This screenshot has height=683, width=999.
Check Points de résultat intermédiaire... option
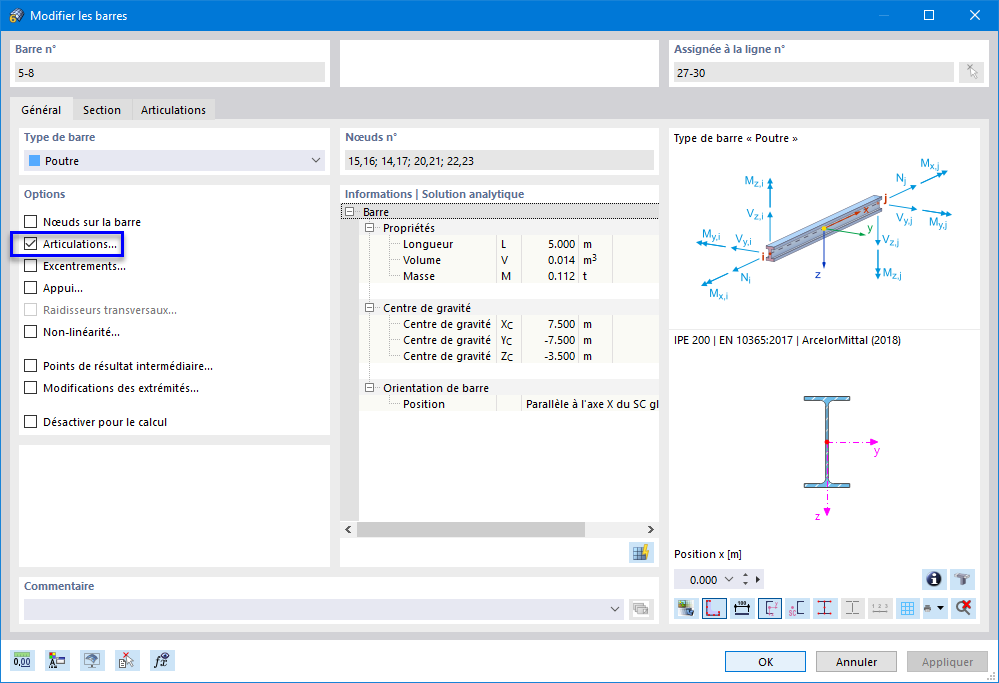(31, 366)
